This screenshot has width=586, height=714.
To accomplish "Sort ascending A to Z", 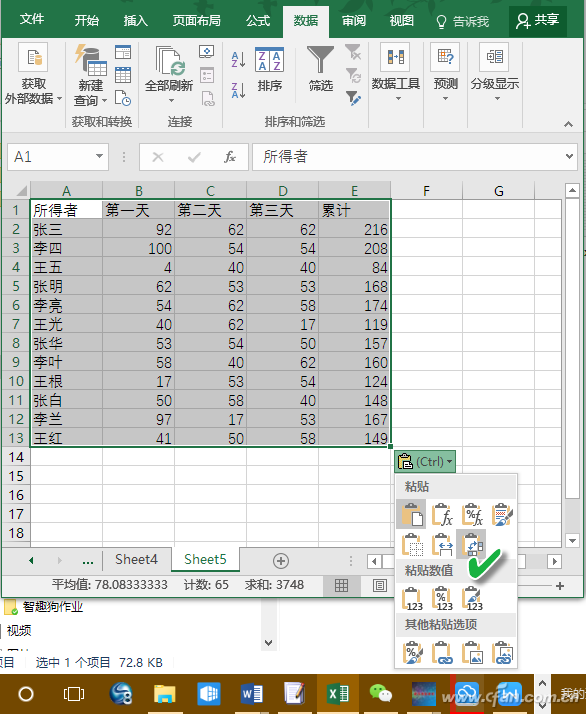I will pyautogui.click(x=238, y=60).
